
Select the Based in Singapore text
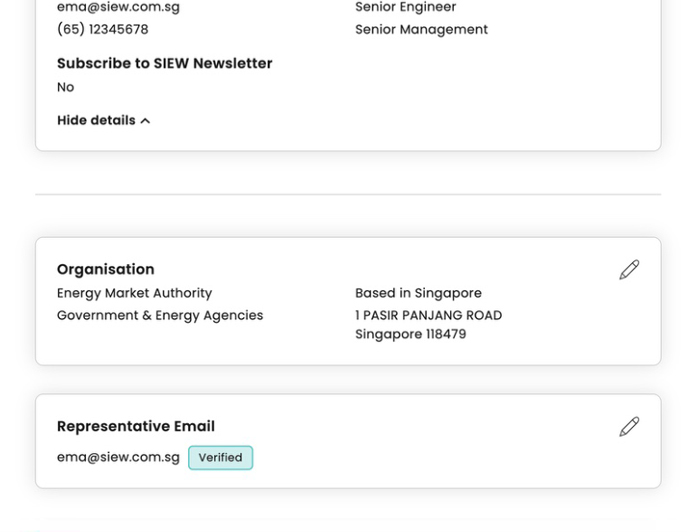coord(418,293)
